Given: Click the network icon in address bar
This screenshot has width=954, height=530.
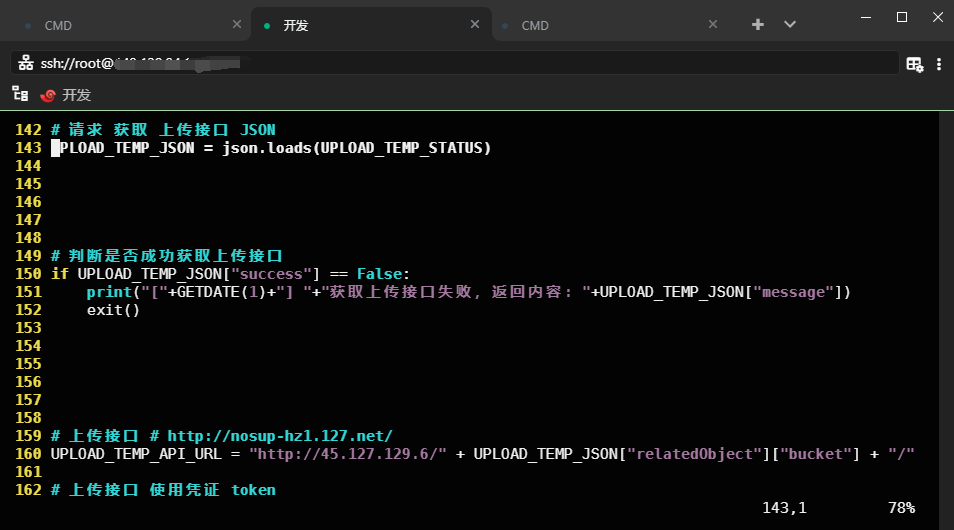Looking at the screenshot, I should coord(26,63).
